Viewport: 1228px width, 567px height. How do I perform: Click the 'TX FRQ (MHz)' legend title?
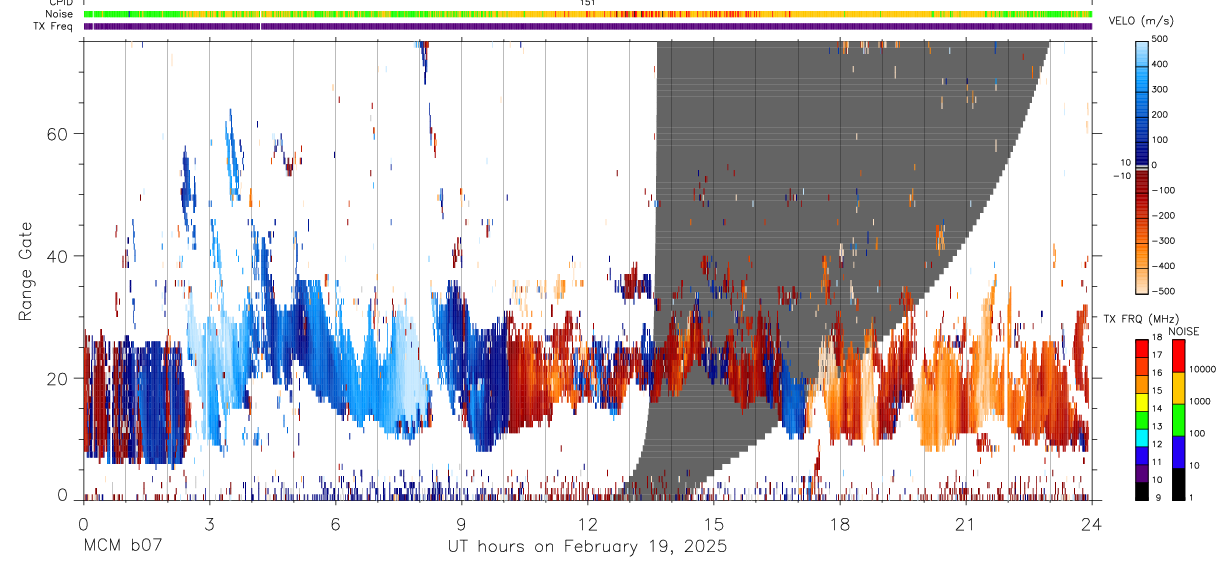click(x=1139, y=319)
